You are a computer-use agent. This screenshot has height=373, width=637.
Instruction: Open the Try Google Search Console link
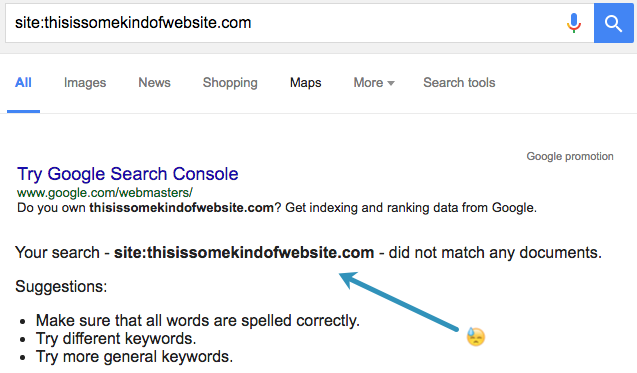coord(128,174)
